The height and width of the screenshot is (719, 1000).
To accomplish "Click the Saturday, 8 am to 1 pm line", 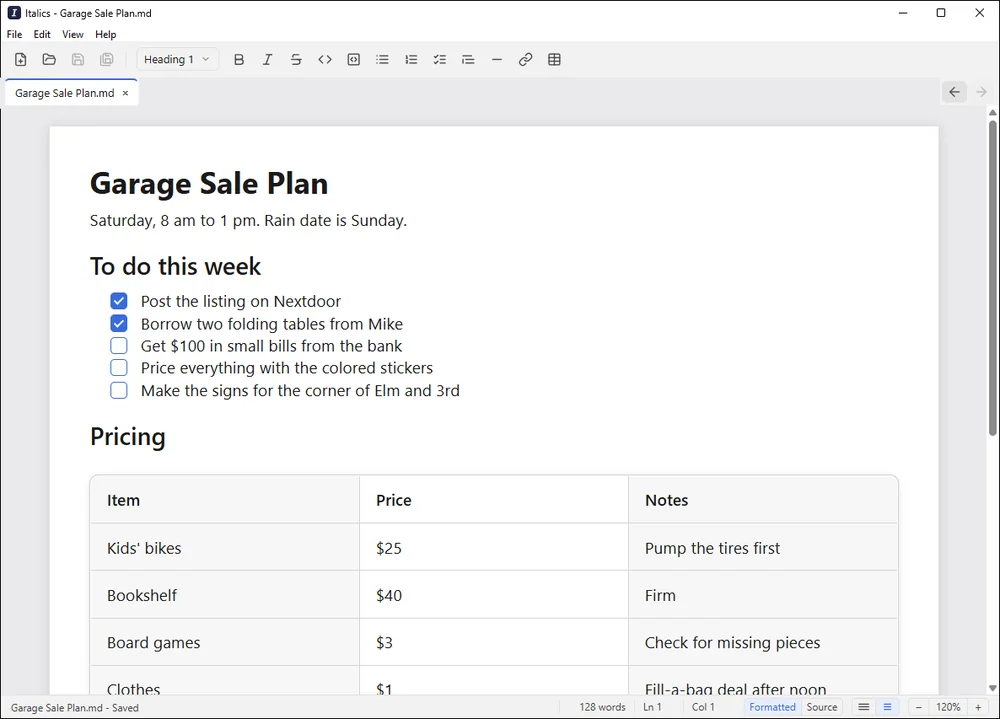I will point(248,221).
